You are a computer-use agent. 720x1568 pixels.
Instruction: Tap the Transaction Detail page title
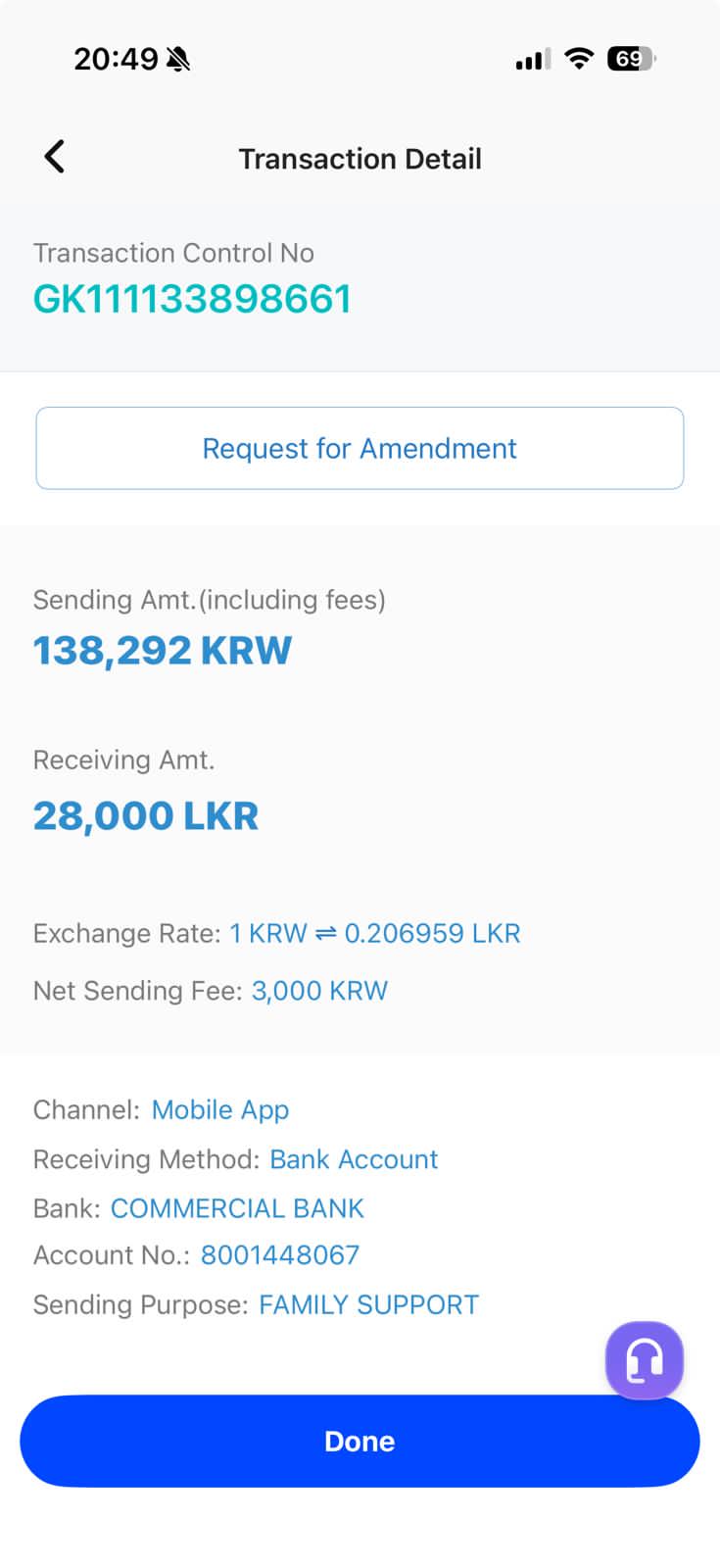[x=360, y=159]
